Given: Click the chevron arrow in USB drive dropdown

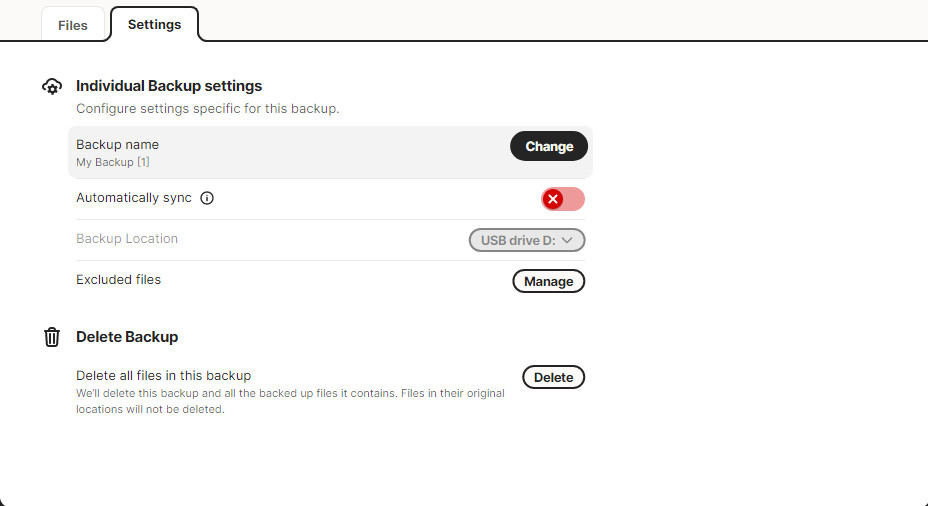Looking at the screenshot, I should [x=567, y=240].
